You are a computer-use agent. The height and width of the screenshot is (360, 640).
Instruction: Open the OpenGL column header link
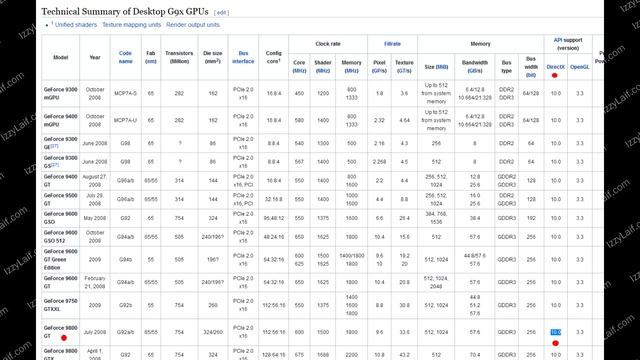point(580,67)
